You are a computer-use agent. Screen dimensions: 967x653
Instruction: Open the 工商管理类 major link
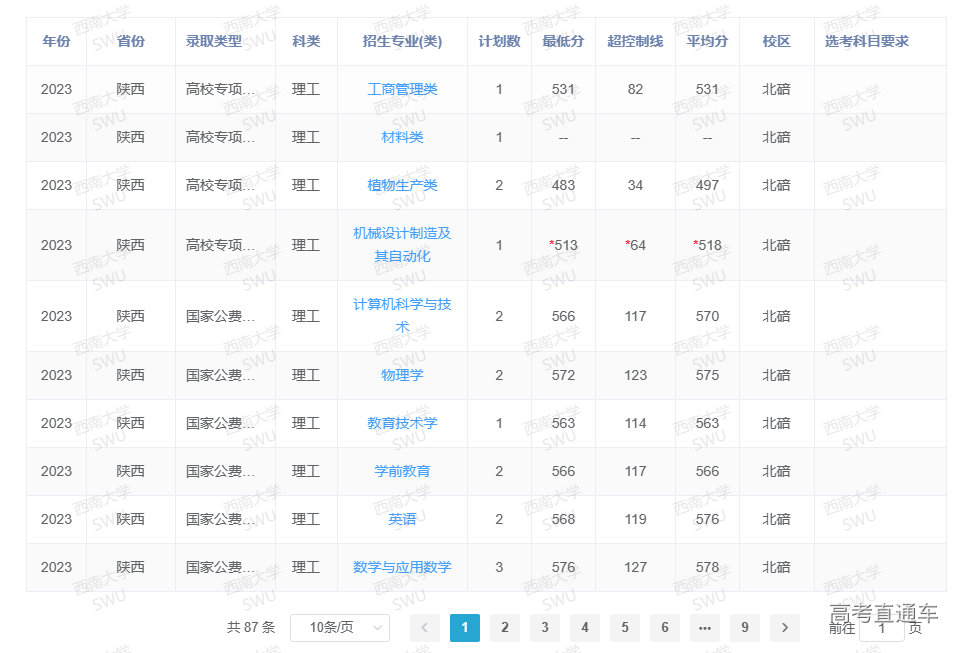tap(402, 89)
